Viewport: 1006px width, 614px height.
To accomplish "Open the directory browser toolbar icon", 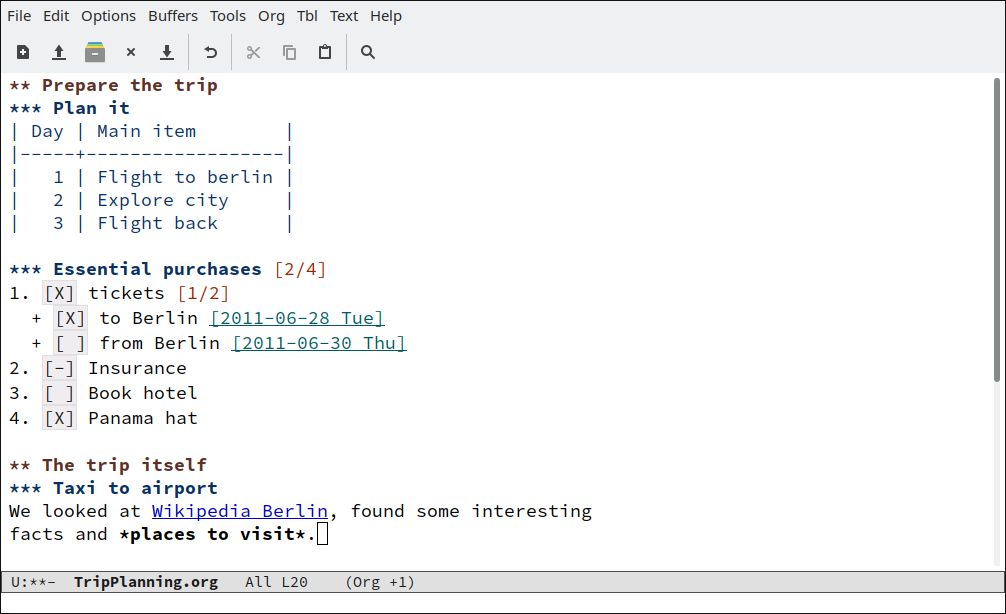I will click(95, 52).
